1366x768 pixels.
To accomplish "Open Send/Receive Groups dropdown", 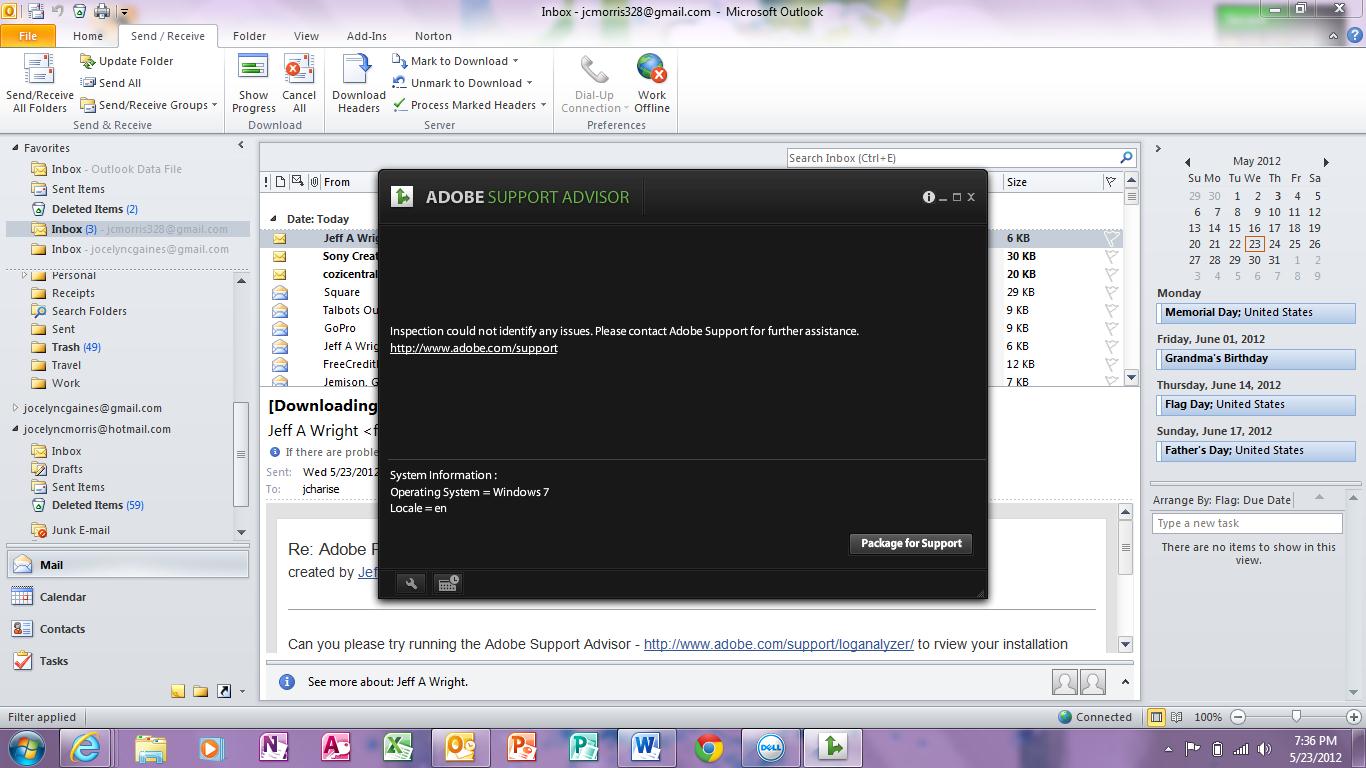I will pos(149,105).
